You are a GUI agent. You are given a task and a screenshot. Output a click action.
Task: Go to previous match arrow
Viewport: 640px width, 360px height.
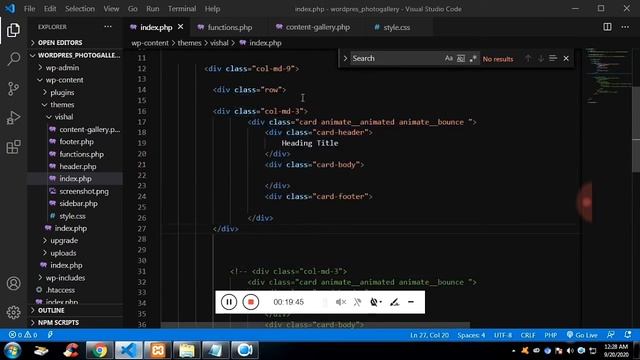[528, 58]
